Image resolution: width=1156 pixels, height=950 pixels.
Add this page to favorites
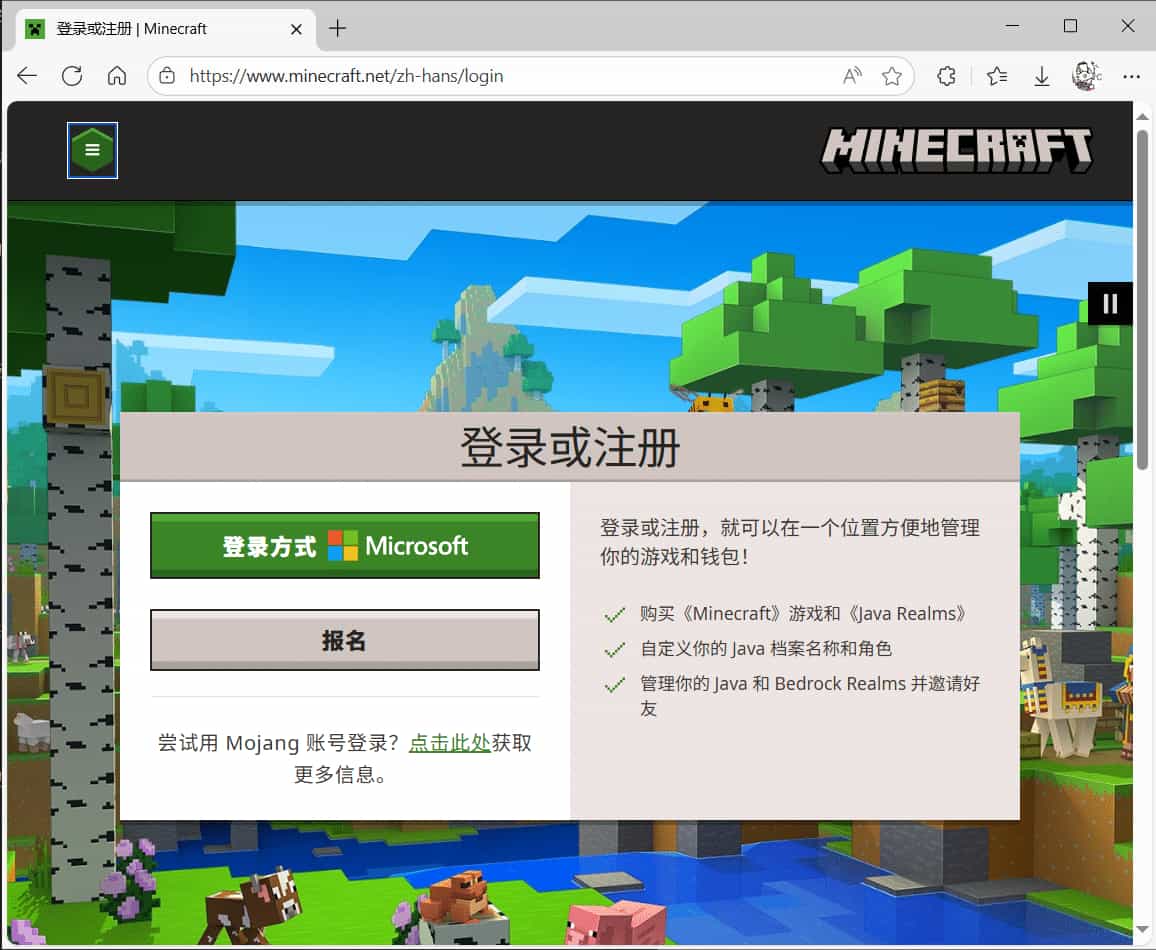891,76
